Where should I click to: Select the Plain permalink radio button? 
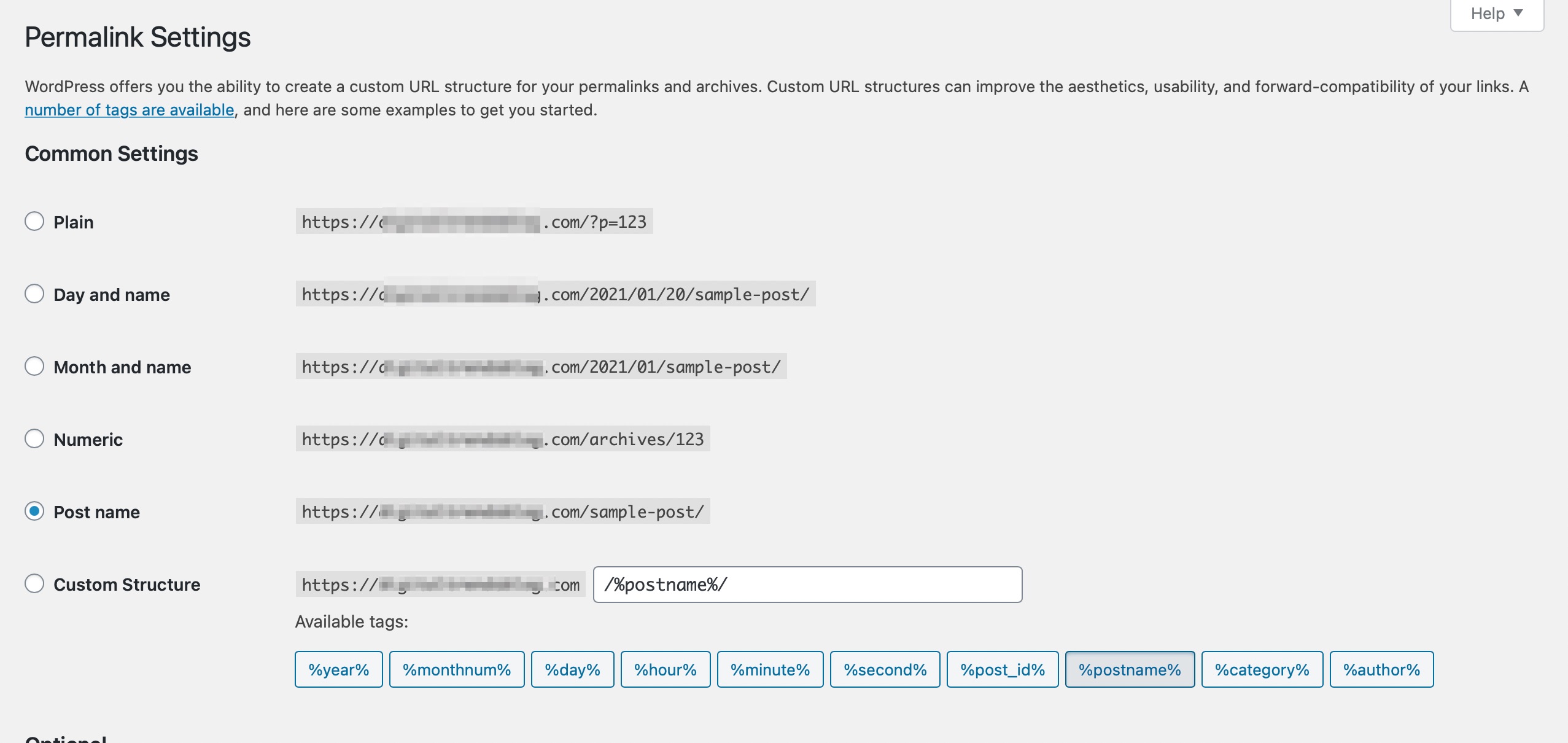[x=34, y=220]
